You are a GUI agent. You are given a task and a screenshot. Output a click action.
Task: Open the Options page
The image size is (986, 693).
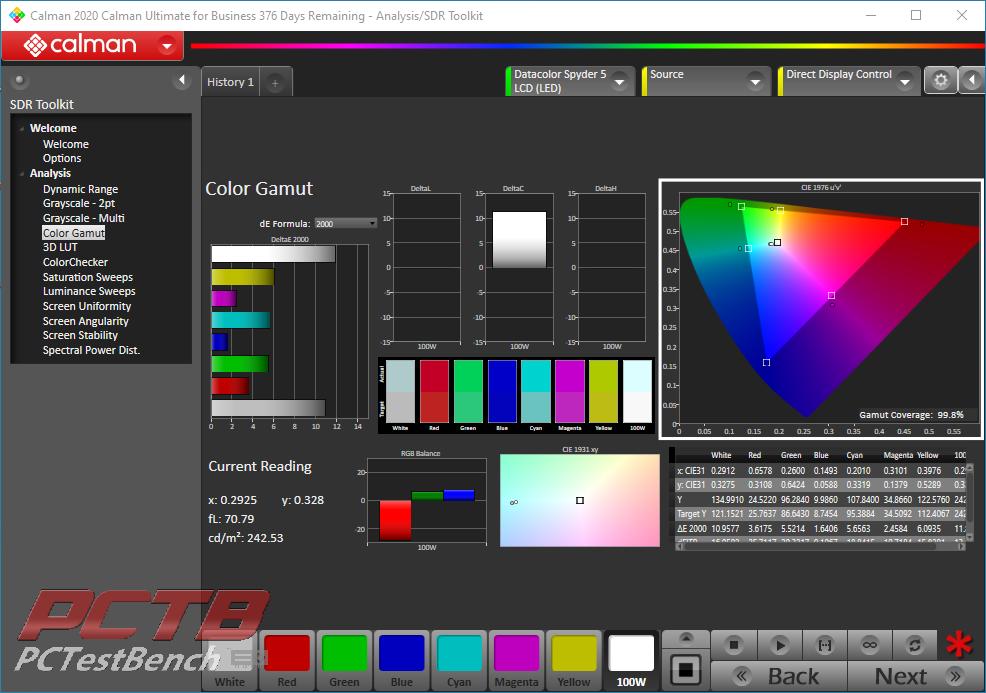pos(62,158)
